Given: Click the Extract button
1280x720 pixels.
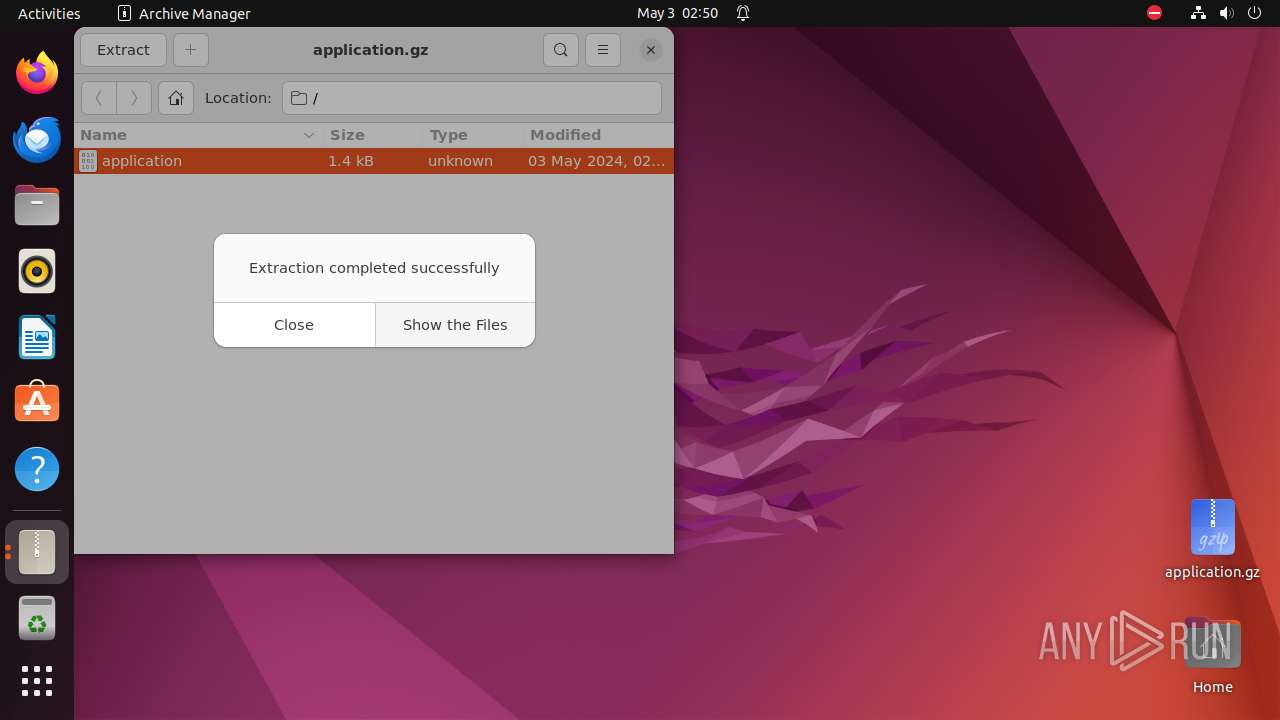Looking at the screenshot, I should pos(123,50).
